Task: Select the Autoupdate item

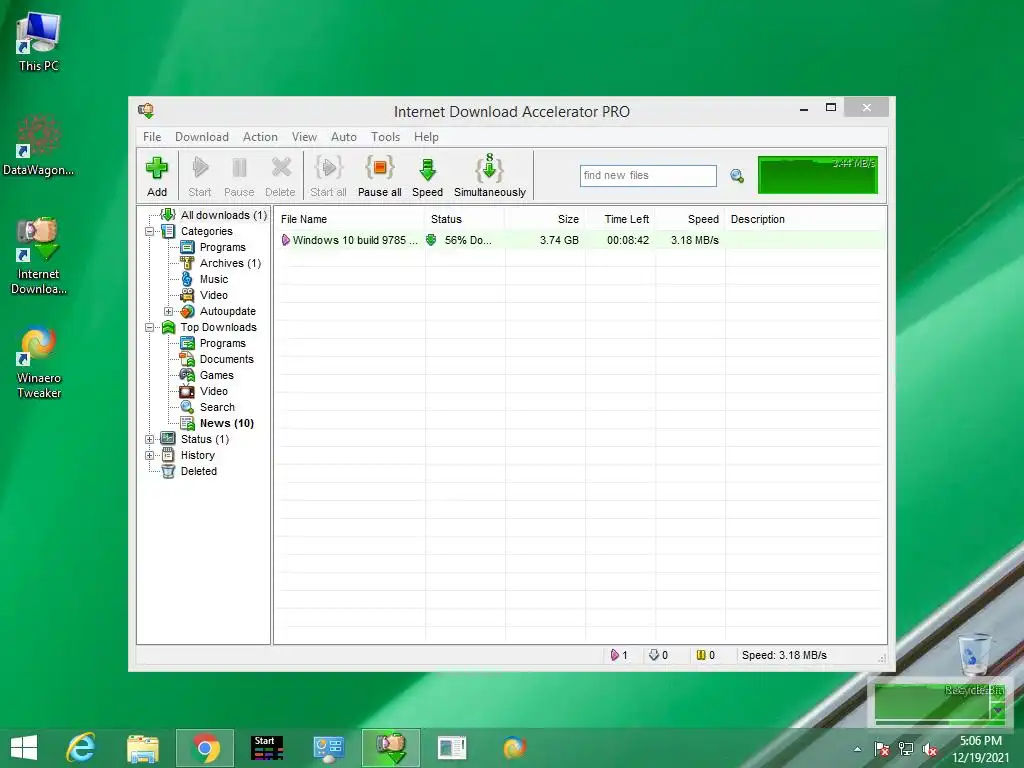Action: point(227,312)
